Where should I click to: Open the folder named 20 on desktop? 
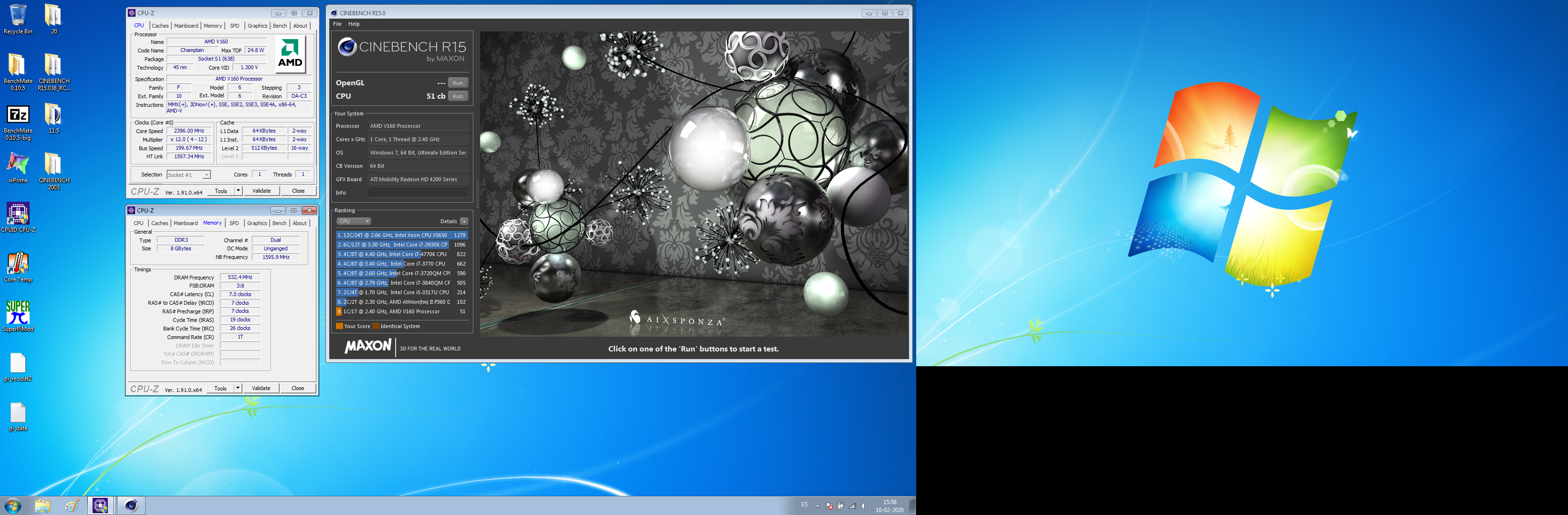click(x=53, y=19)
